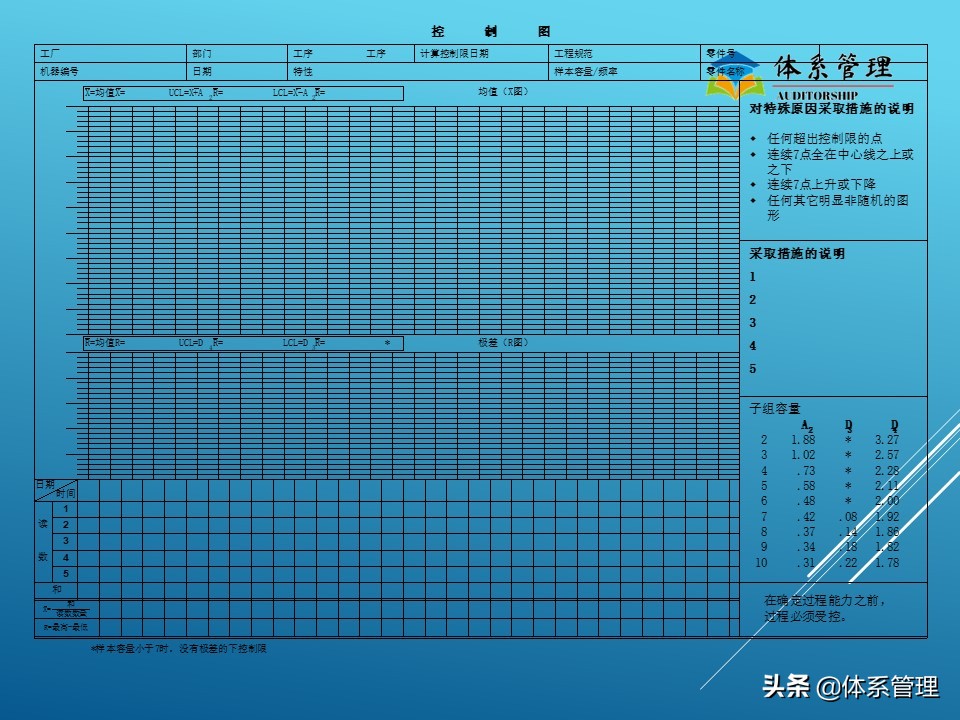
Task: Click the chart title 控制图
Action: [x=490, y=31]
